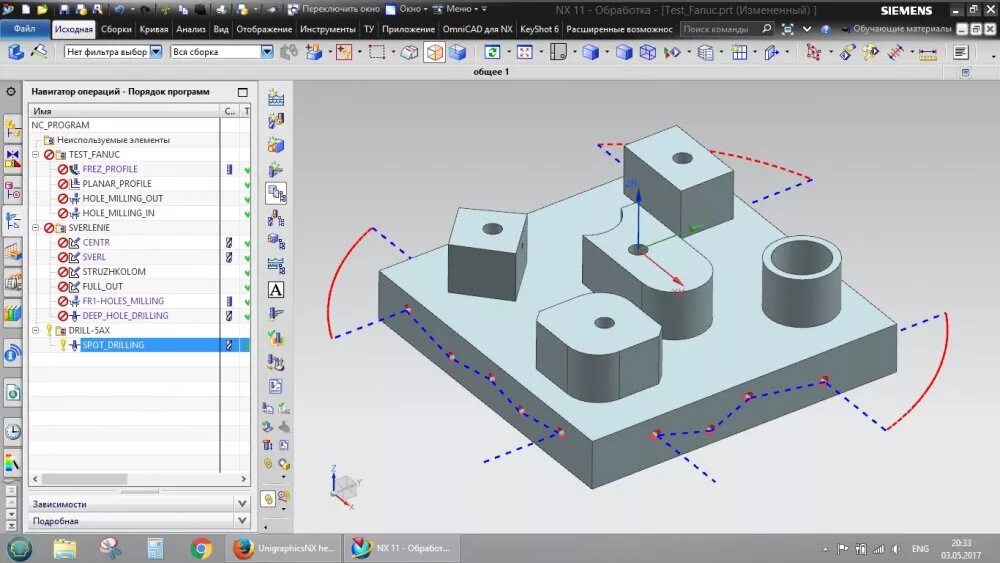Image resolution: width=1000 pixels, height=563 pixels.
Task: Toggle the lightbulb status on SPOT_DRILLING
Action: (62, 345)
